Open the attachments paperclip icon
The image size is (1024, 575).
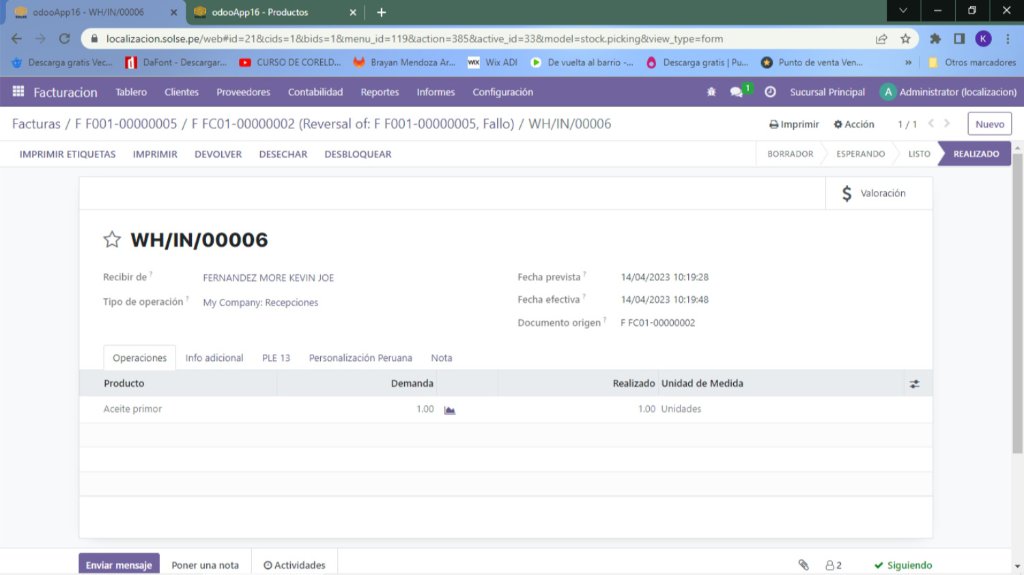pyautogui.click(x=803, y=565)
